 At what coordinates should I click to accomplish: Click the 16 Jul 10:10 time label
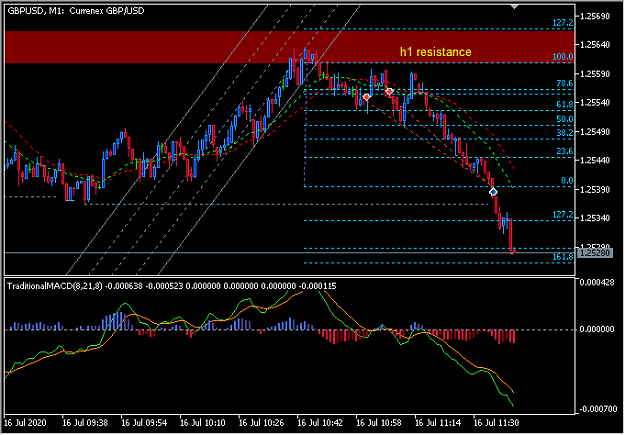click(202, 423)
